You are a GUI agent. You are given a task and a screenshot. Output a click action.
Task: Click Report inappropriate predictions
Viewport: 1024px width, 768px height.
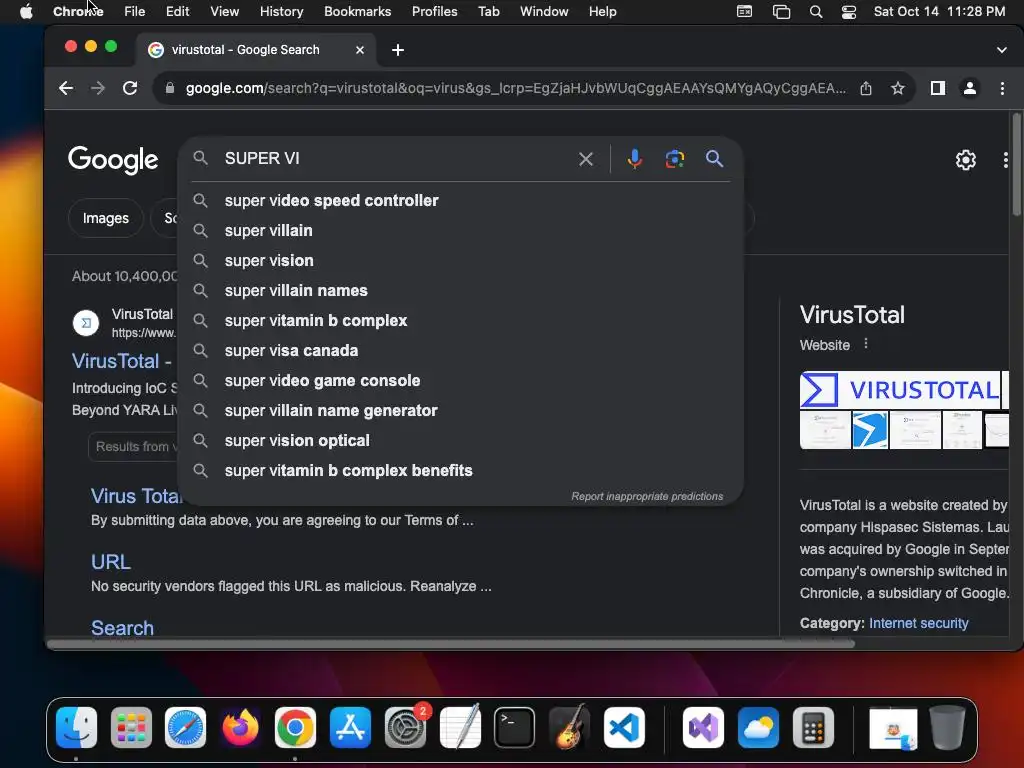[647, 496]
